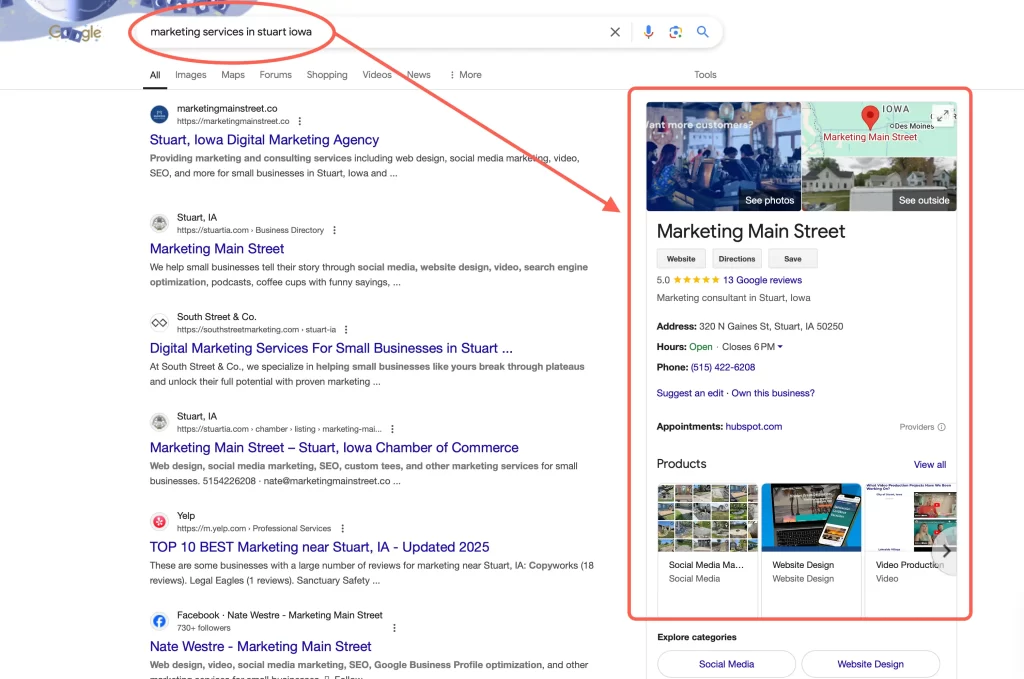Click the search input field
1024x679 pixels.
point(370,32)
